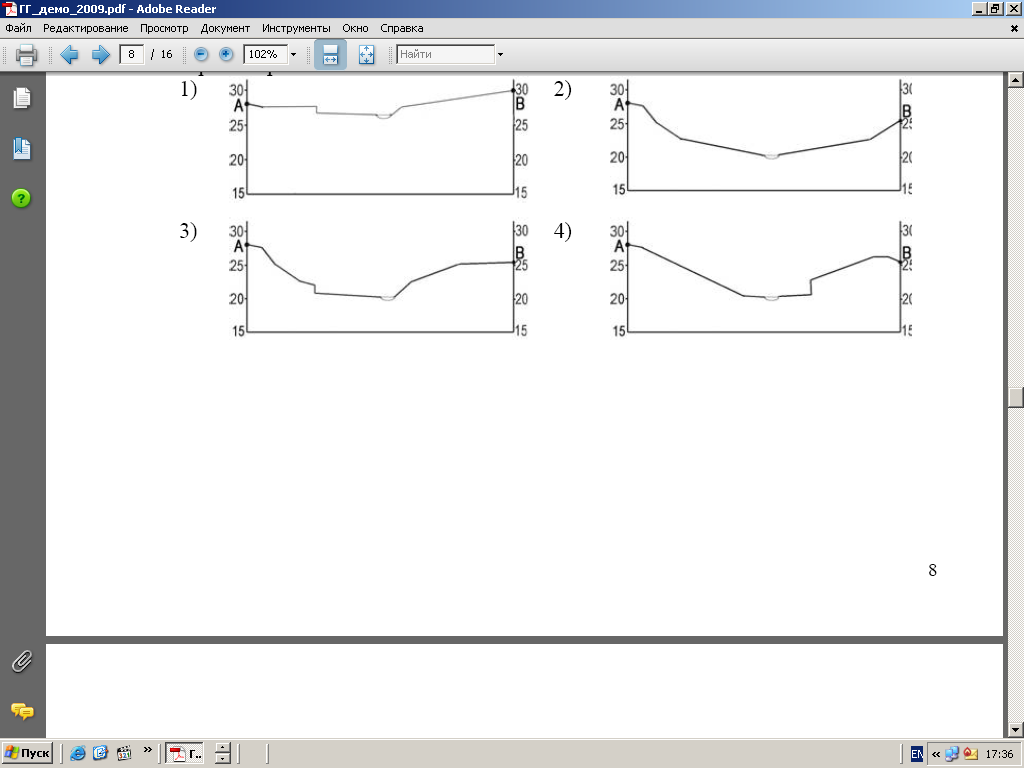1024x768 pixels.
Task: Click the Пуск Start button
Action: pos(27,754)
